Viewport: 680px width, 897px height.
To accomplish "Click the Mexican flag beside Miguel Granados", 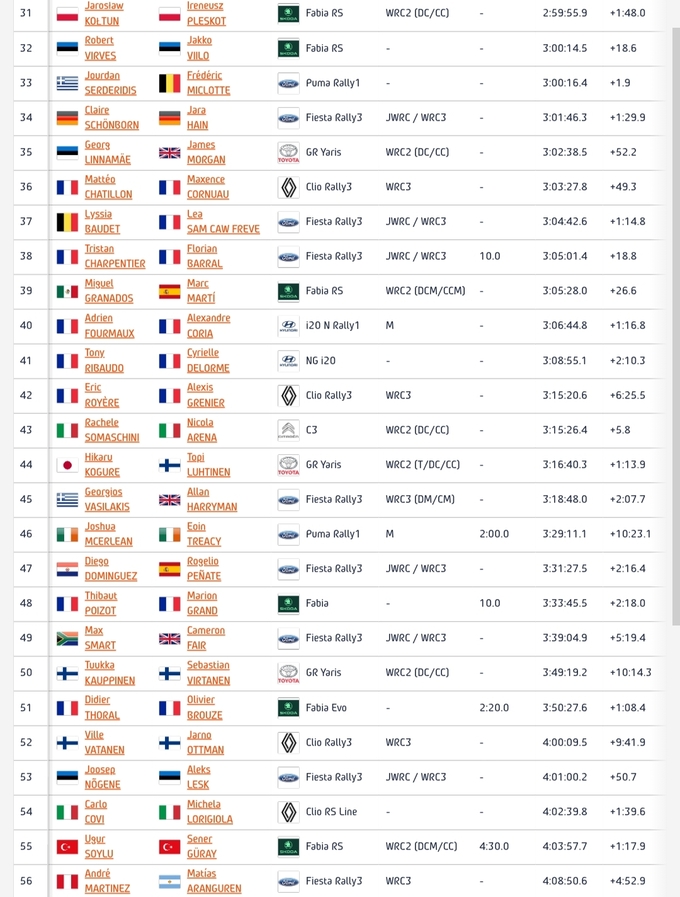I will [x=67, y=292].
